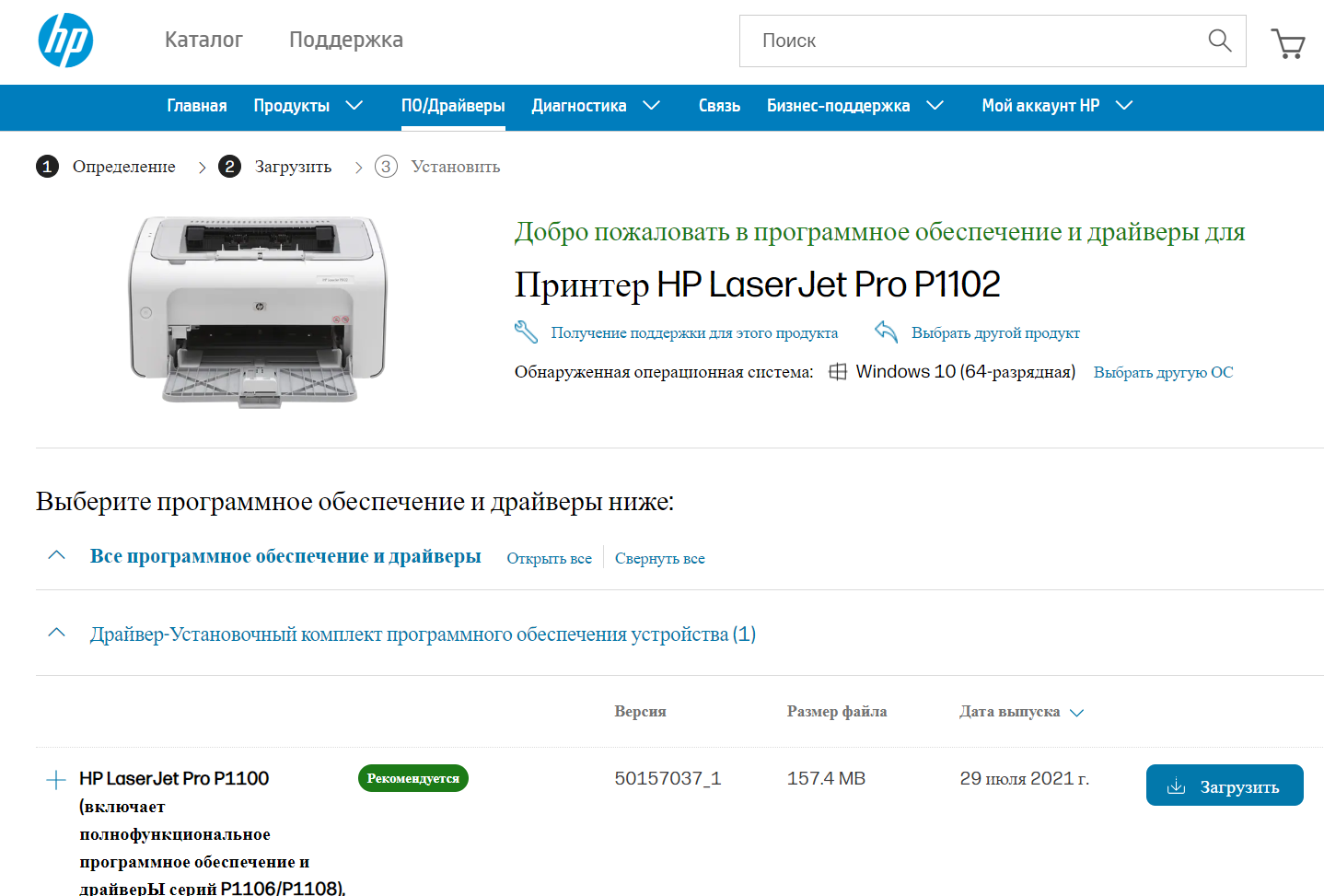Viewport: 1324px width, 896px height.
Task: Click Установить breadcrumb step
Action: pyautogui.click(x=456, y=167)
